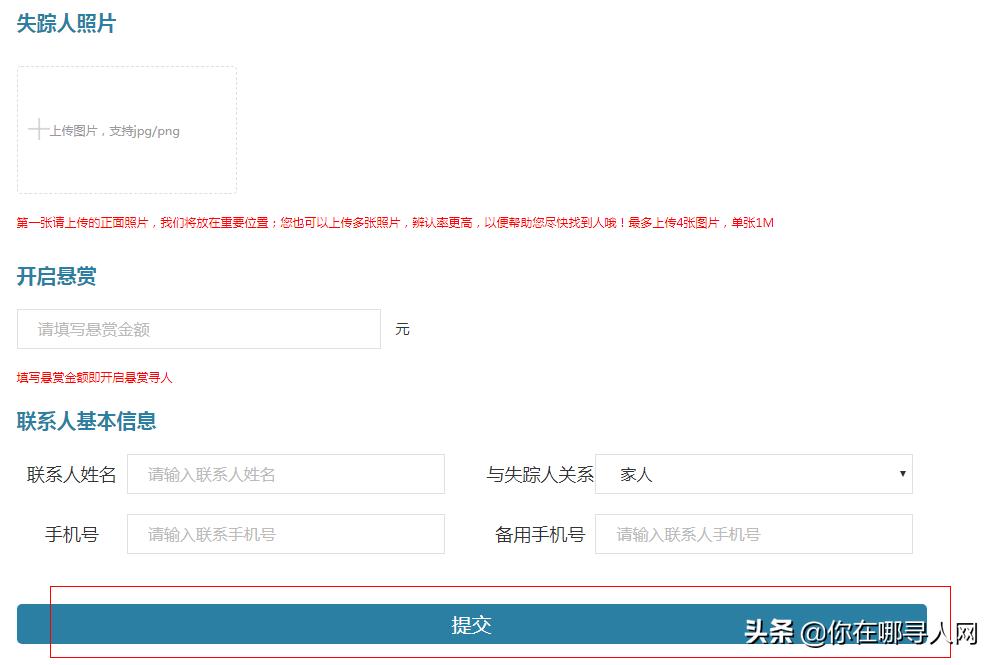Click the red photo upload instruction text
The width and height of the screenshot is (998, 665).
[x=400, y=222]
